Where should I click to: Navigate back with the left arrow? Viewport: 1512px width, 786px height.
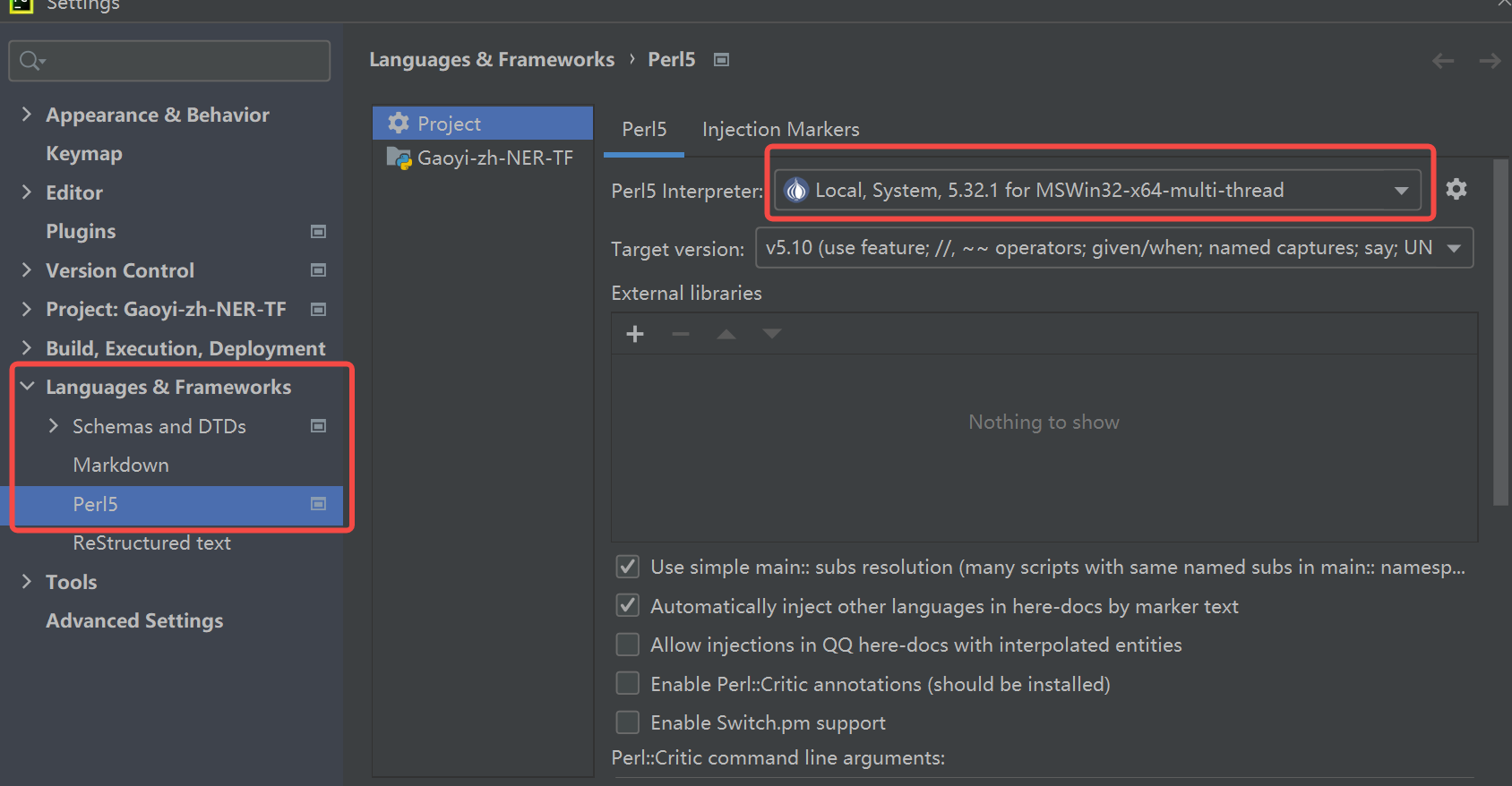coord(1443,61)
